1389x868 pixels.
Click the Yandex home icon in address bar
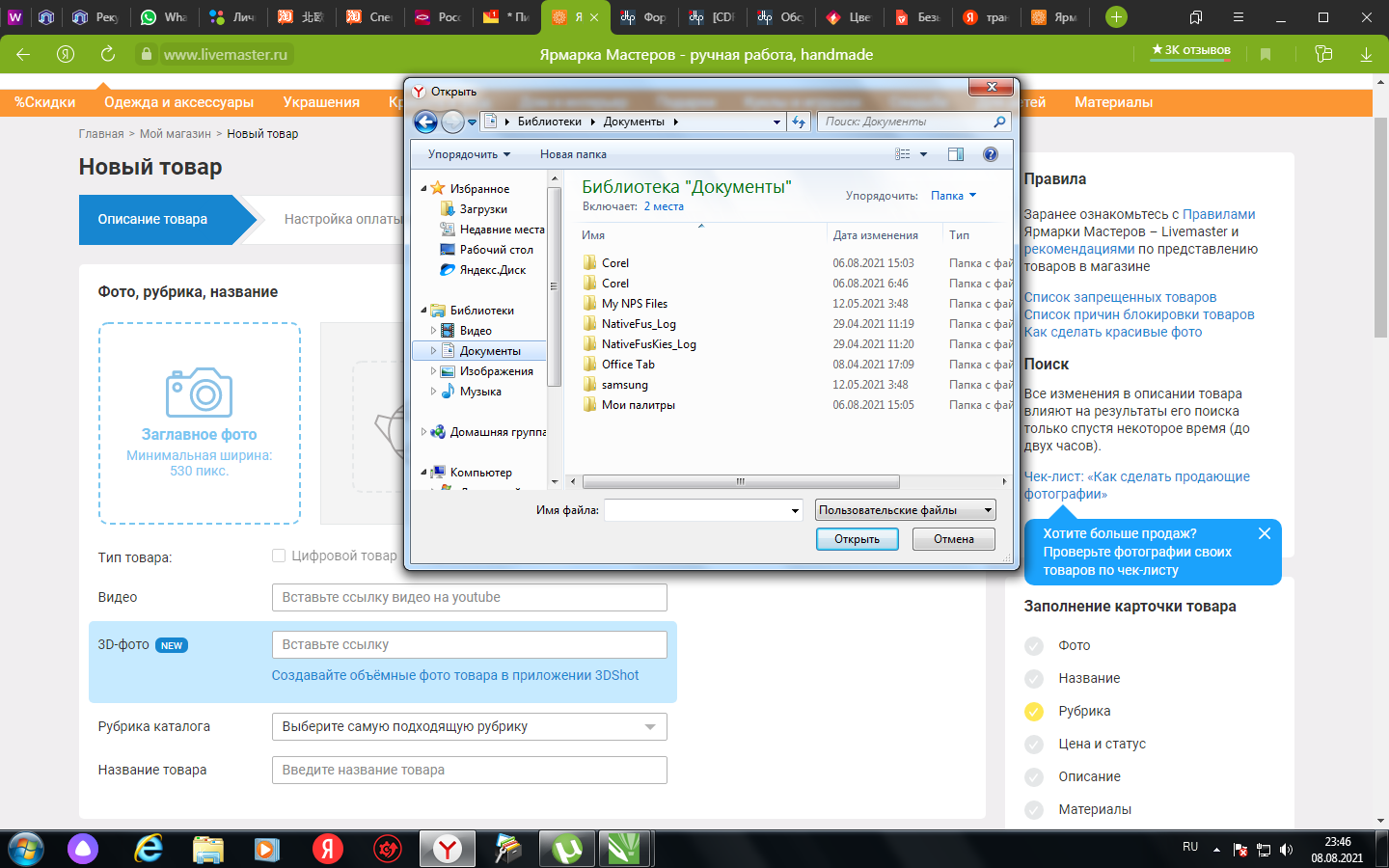(x=66, y=55)
